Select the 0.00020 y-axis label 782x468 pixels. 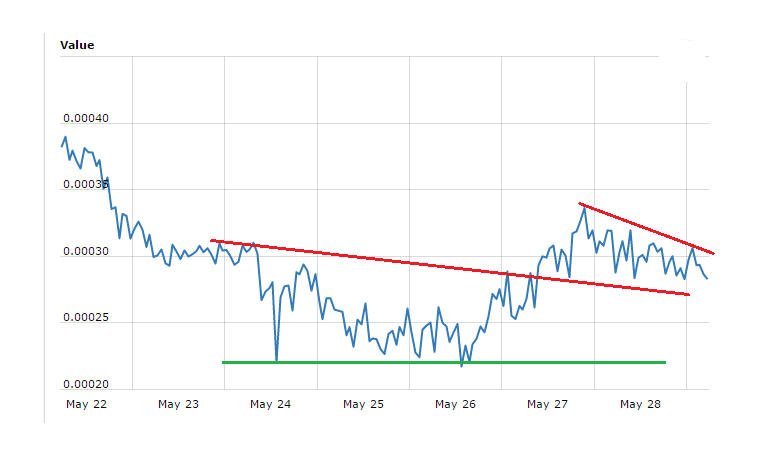pyautogui.click(x=85, y=384)
